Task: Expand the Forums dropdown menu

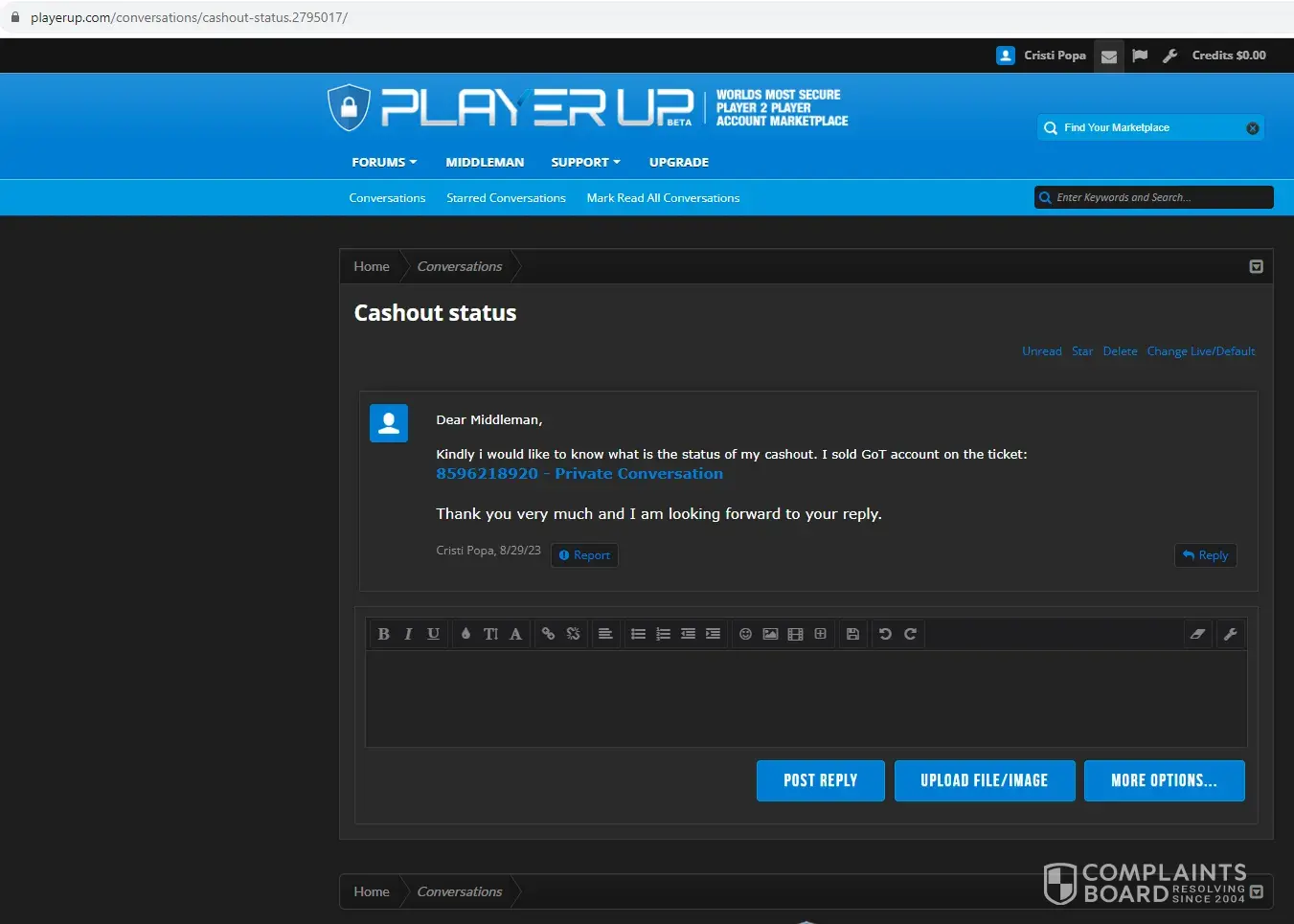Action: (x=384, y=163)
